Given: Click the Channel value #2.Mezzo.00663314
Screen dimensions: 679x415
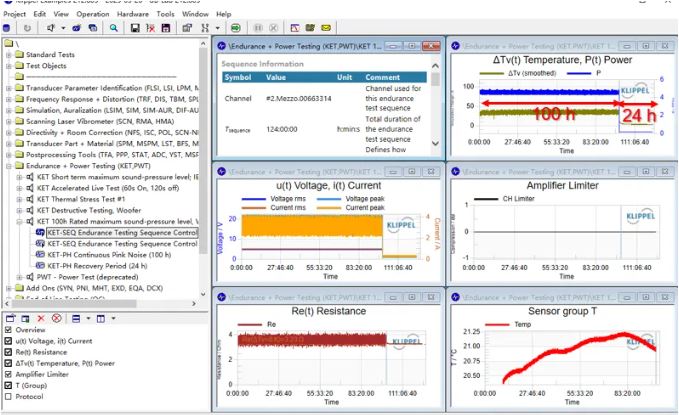Looking at the screenshot, I should coord(299,98).
